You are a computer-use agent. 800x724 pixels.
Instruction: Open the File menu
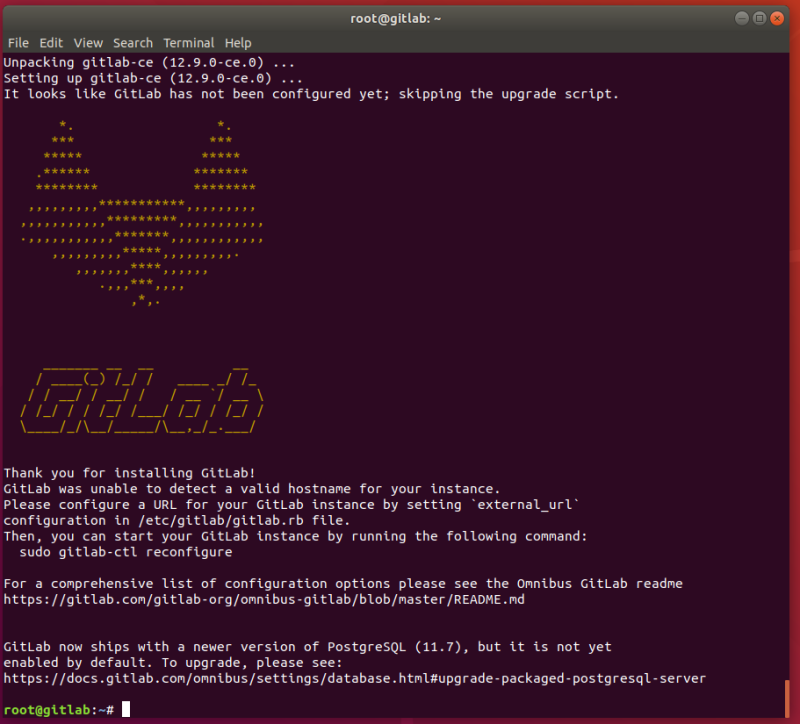(18, 43)
